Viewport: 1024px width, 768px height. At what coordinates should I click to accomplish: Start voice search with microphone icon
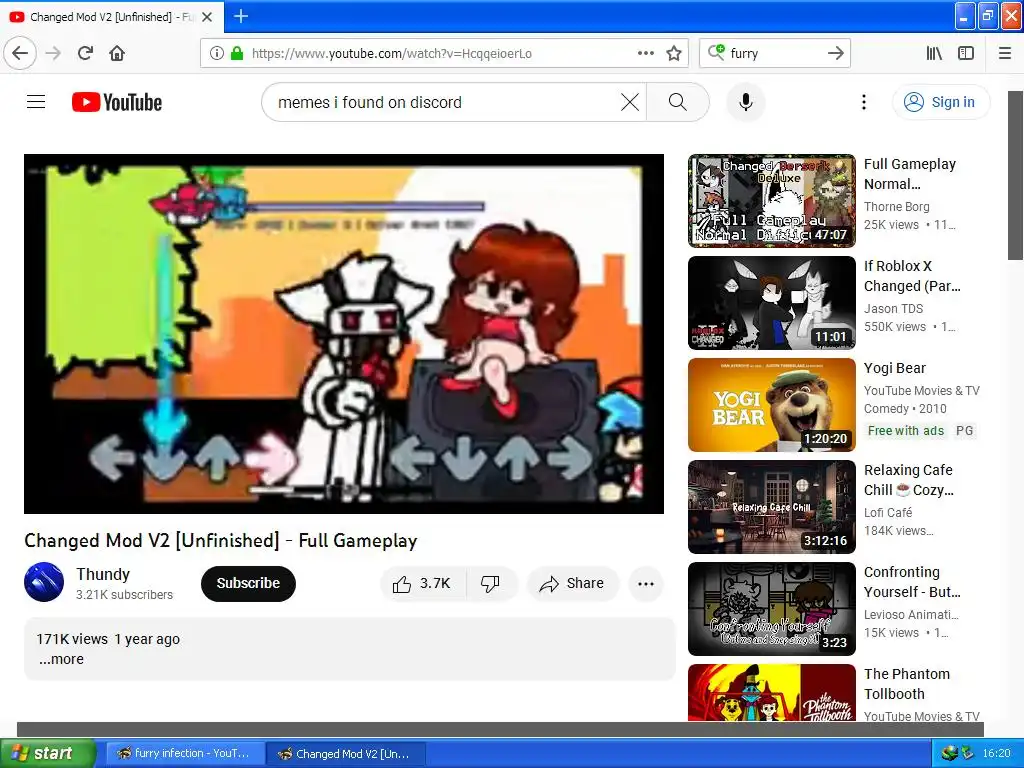745,103
